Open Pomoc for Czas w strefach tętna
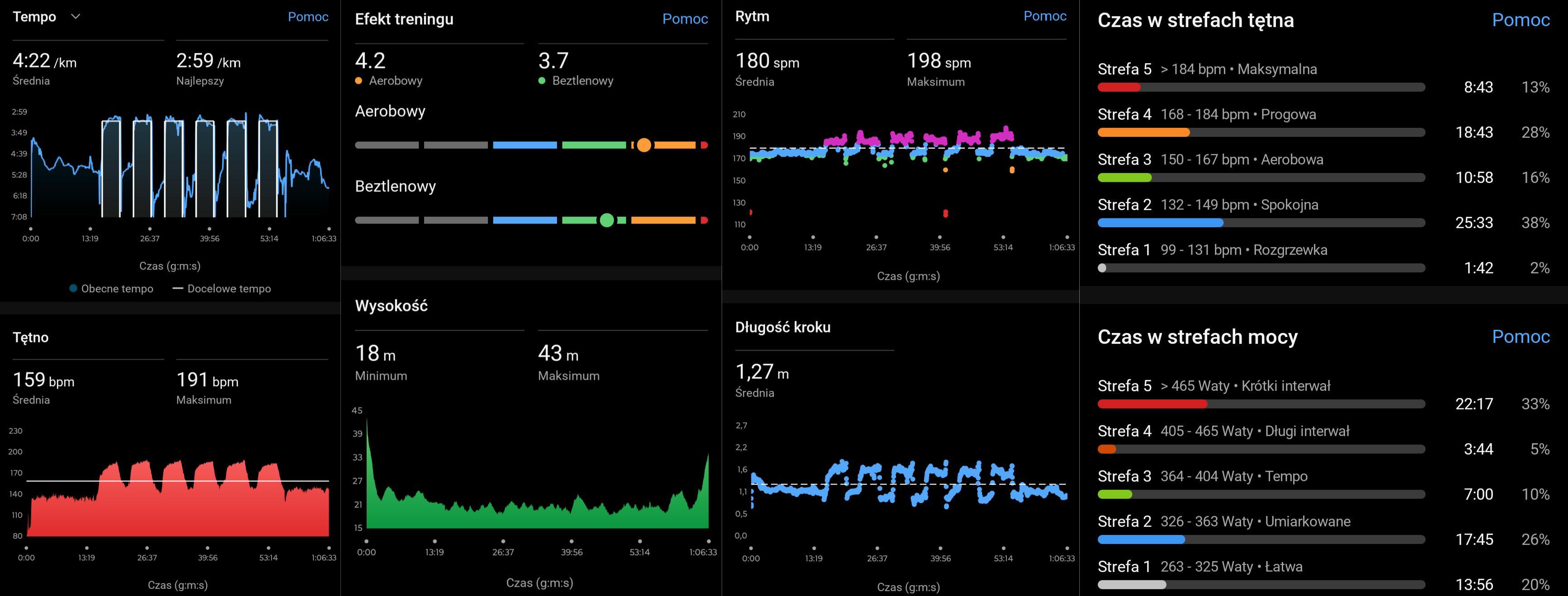 coord(1520,20)
